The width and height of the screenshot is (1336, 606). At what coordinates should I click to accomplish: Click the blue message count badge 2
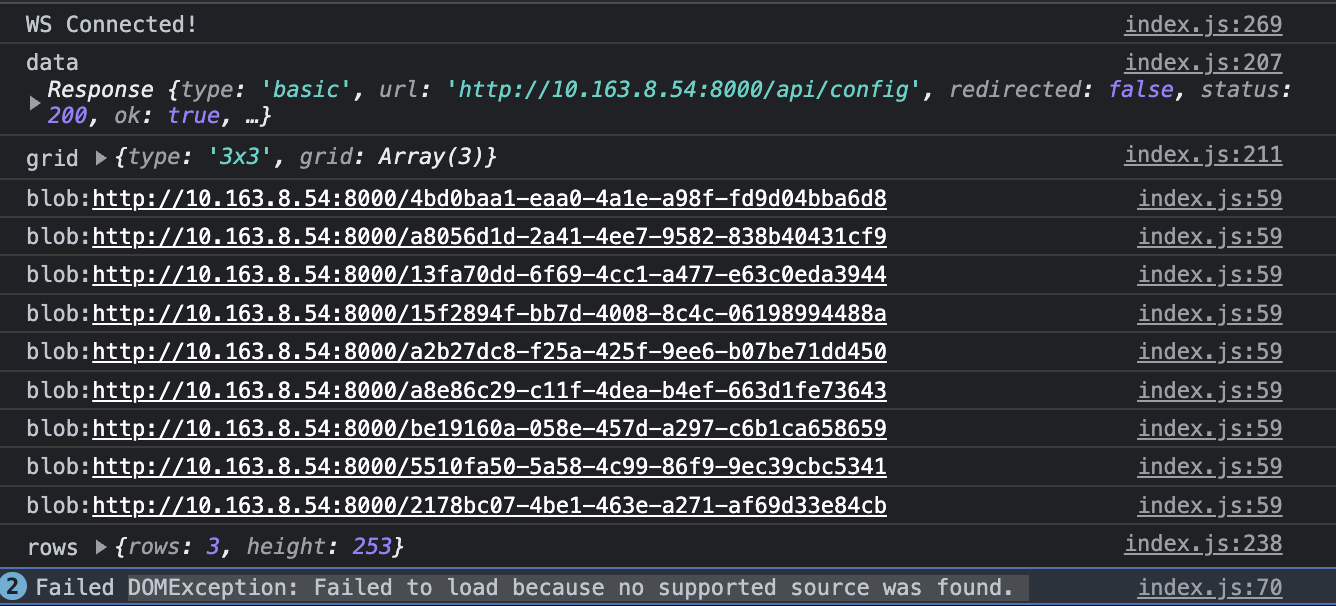point(13,587)
